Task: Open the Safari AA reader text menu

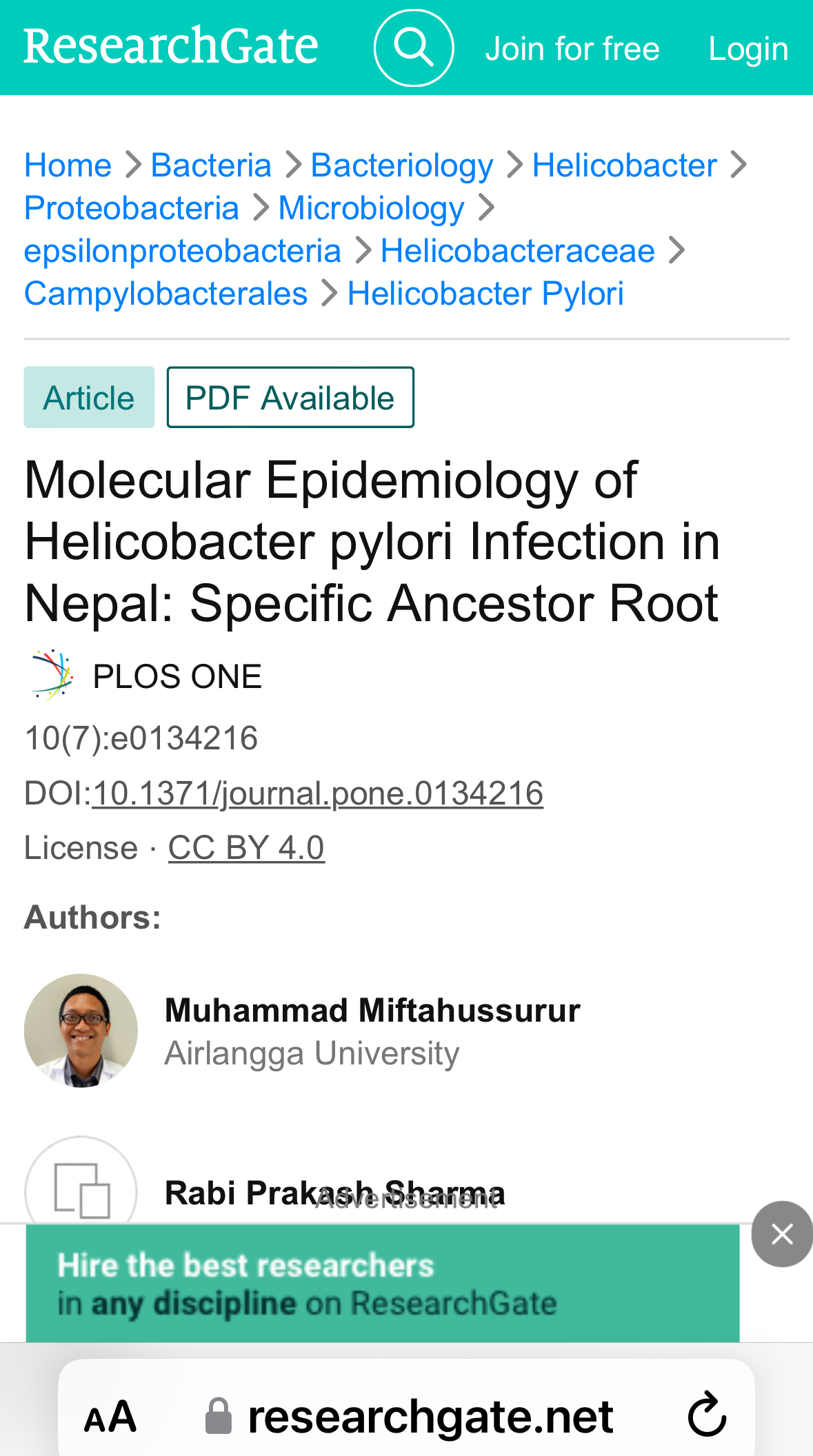Action: point(110,1417)
